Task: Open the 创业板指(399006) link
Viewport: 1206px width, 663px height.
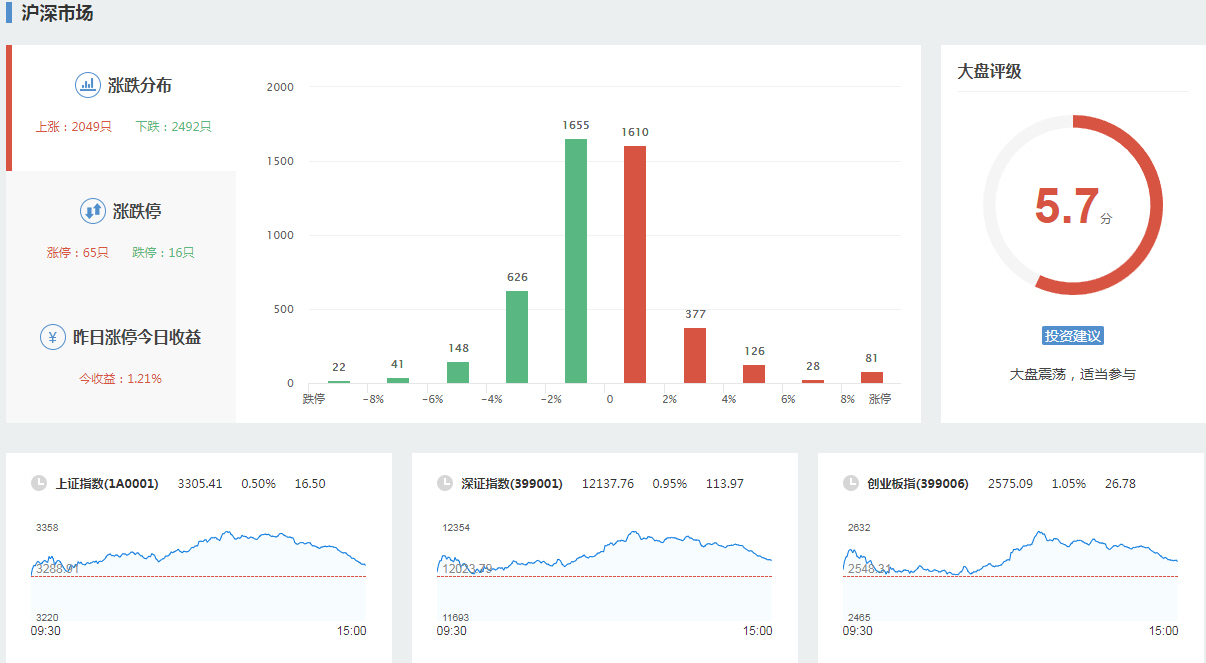Action: (x=918, y=484)
